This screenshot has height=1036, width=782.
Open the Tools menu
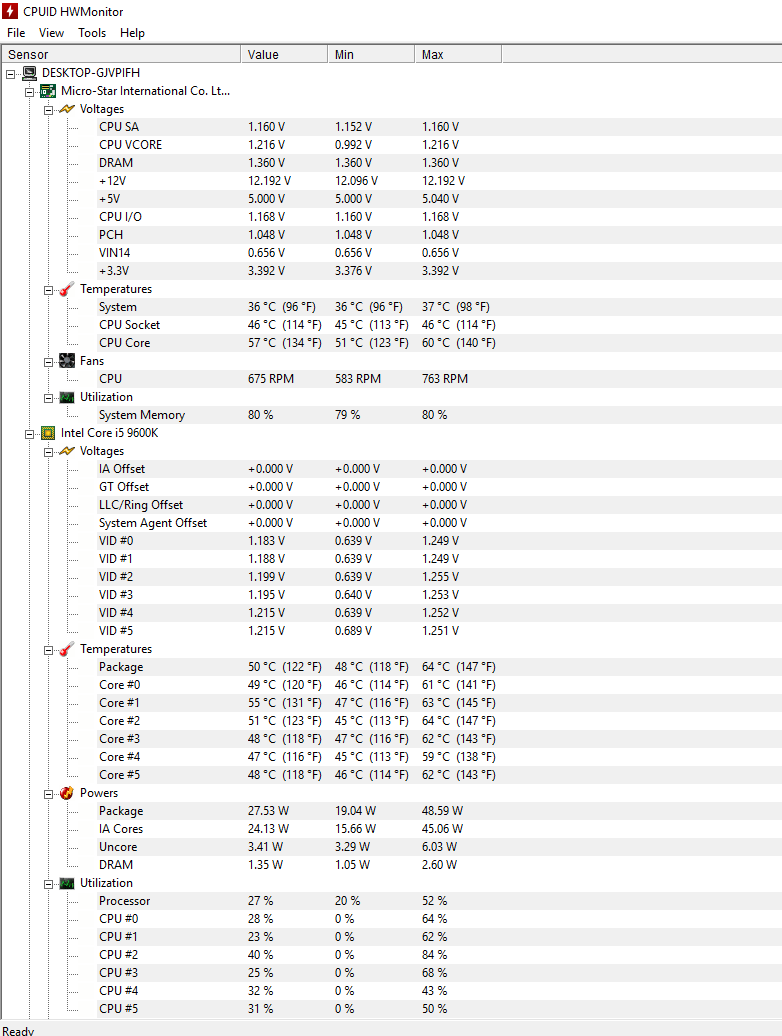pyautogui.click(x=92, y=33)
